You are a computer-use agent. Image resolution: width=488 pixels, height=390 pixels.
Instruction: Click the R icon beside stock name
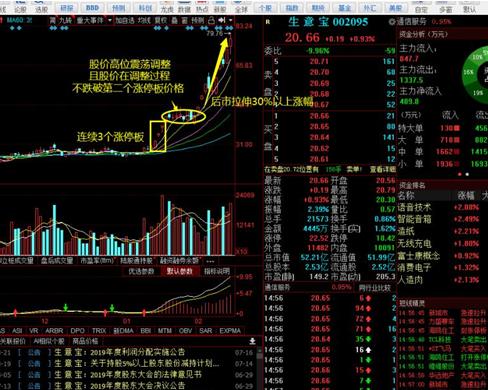(267, 22)
